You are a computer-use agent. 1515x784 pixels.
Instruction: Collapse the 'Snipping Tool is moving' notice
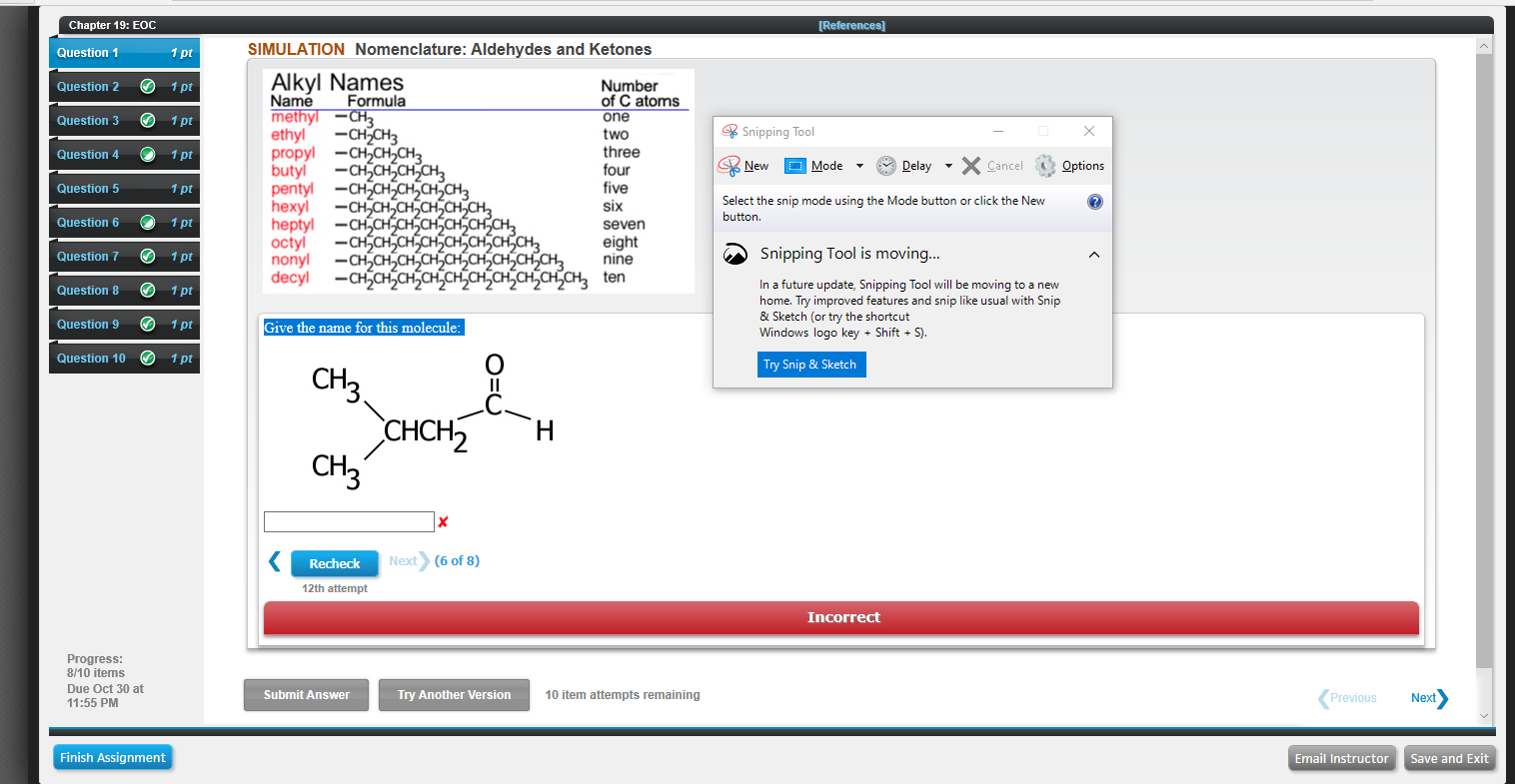pos(1094,255)
